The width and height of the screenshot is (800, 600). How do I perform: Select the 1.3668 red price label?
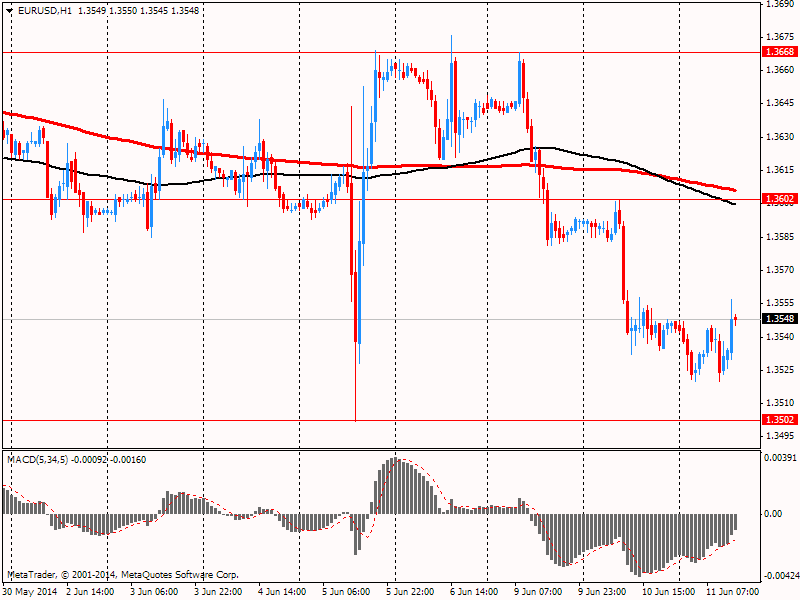[780, 52]
